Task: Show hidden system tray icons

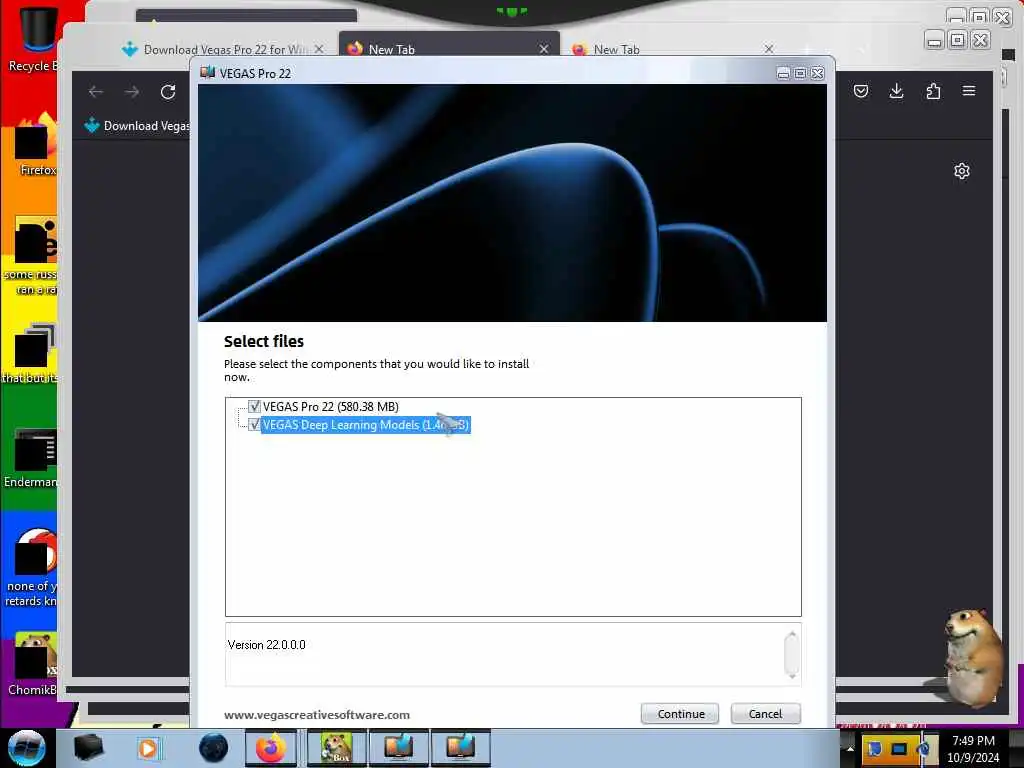Action: [x=850, y=748]
